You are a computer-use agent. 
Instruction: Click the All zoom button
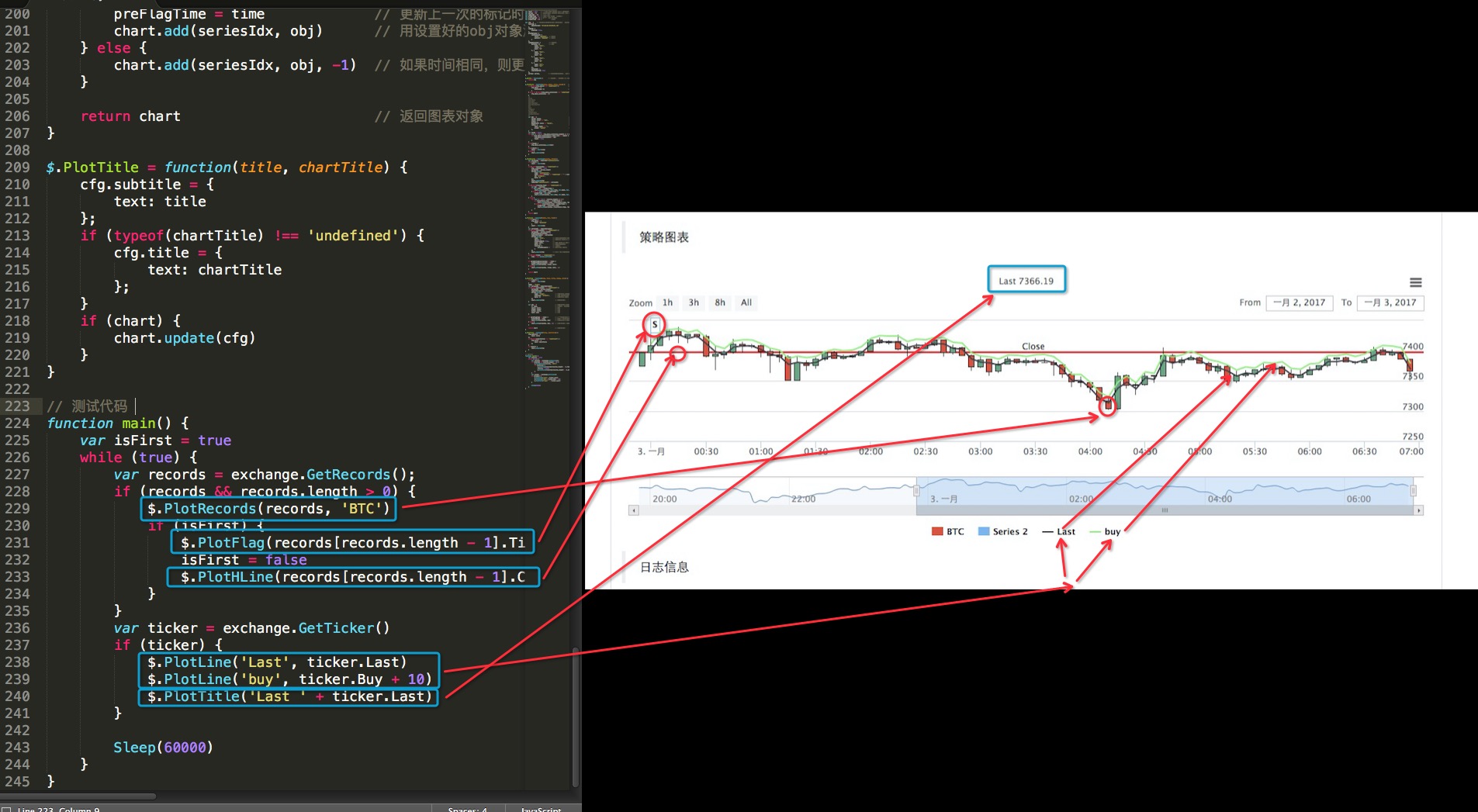click(746, 302)
